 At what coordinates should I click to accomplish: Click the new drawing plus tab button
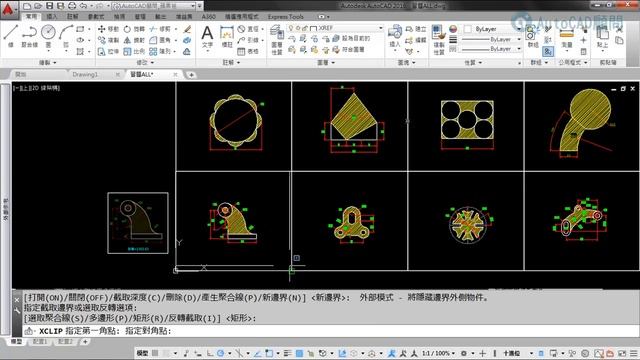click(191, 75)
